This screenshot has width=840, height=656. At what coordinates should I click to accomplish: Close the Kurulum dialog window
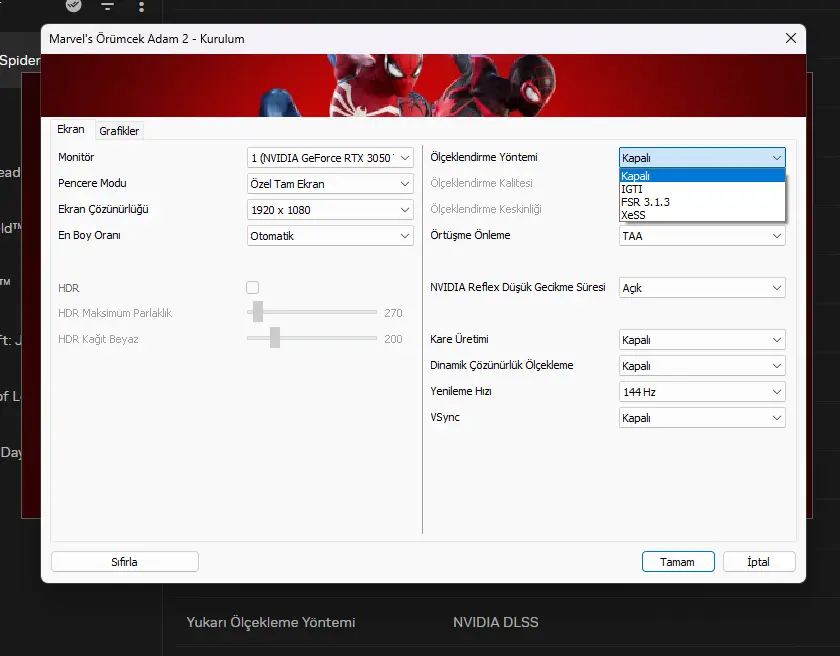pyautogui.click(x=791, y=38)
